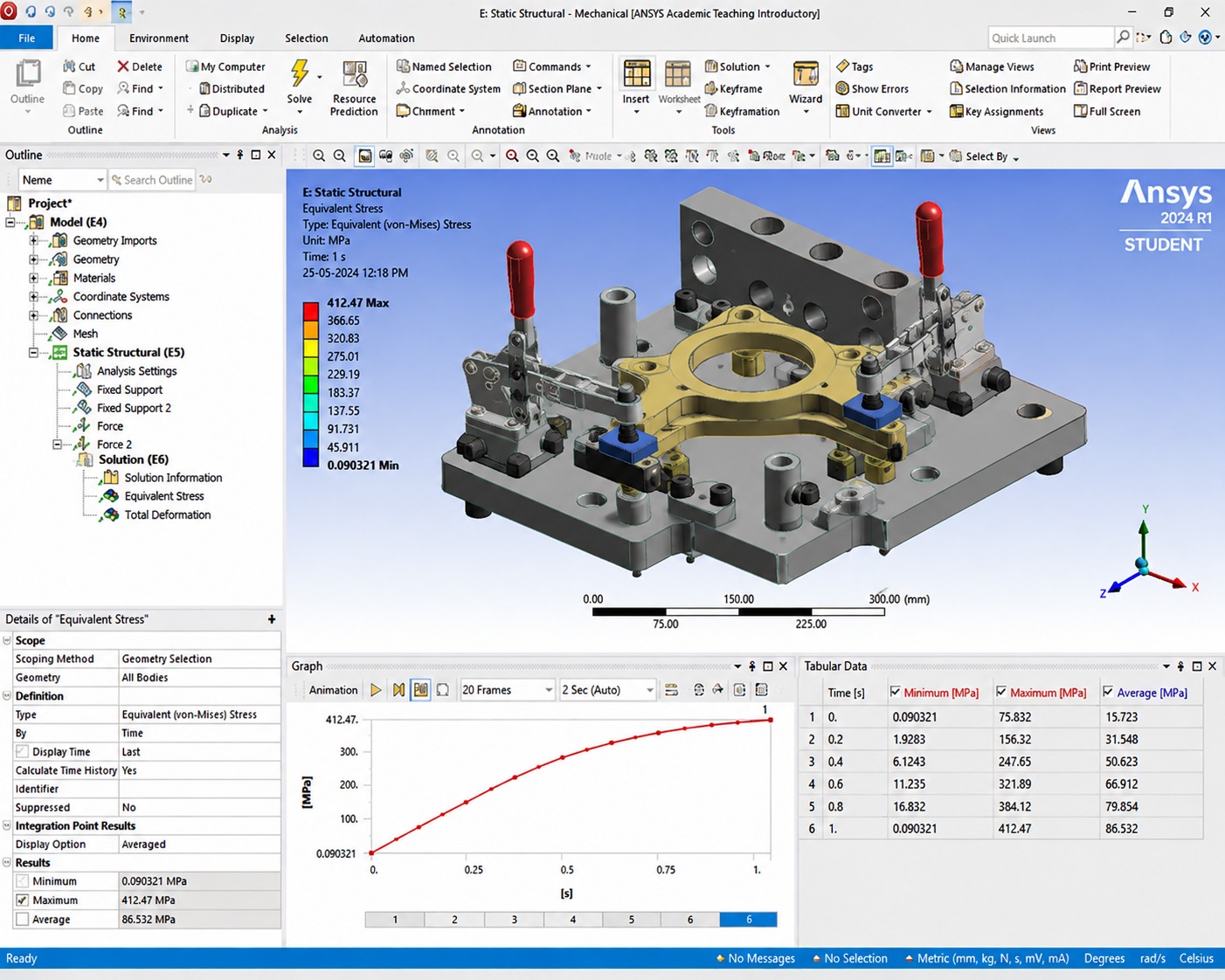
Task: Click the Commands button
Action: pos(551,66)
